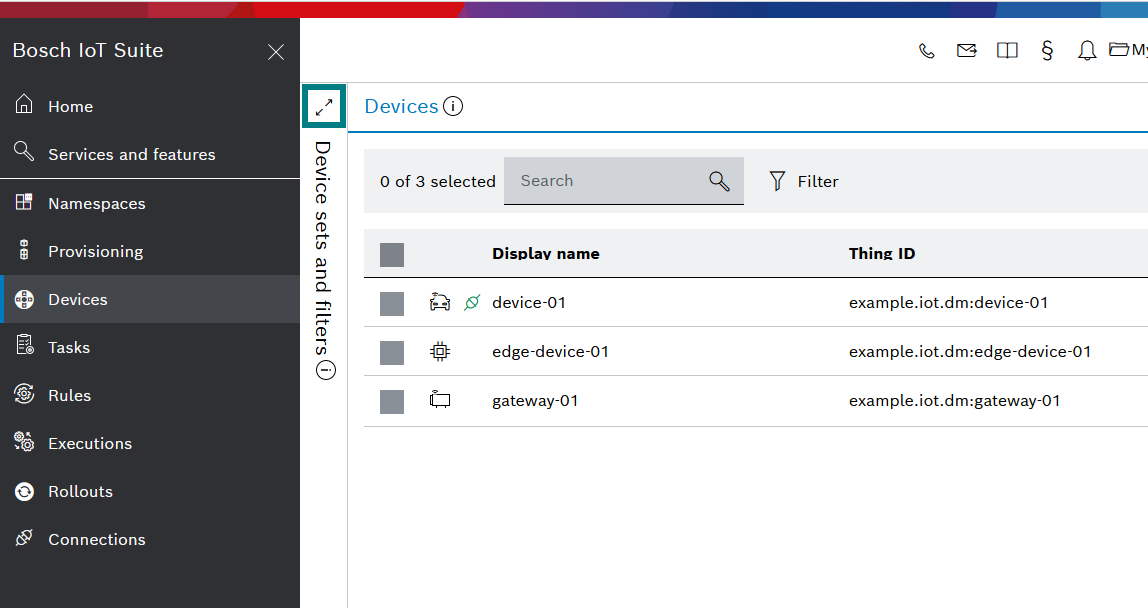Open the documentation book icon
The height and width of the screenshot is (608, 1148).
coord(1007,51)
